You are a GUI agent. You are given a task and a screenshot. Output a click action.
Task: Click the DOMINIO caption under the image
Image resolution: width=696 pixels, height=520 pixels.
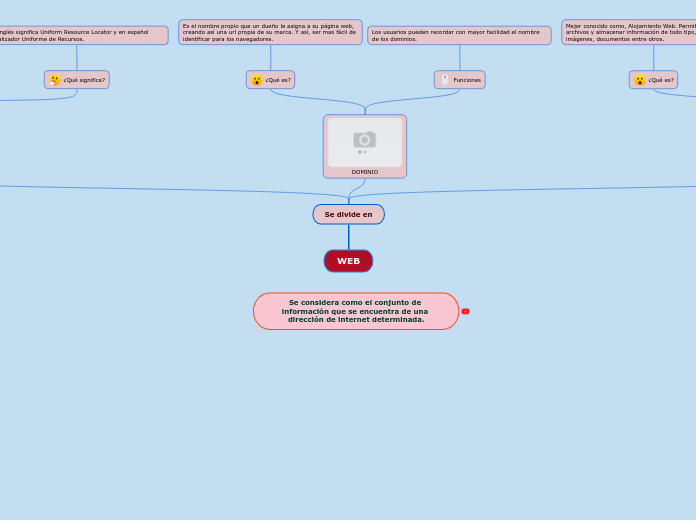pos(365,172)
